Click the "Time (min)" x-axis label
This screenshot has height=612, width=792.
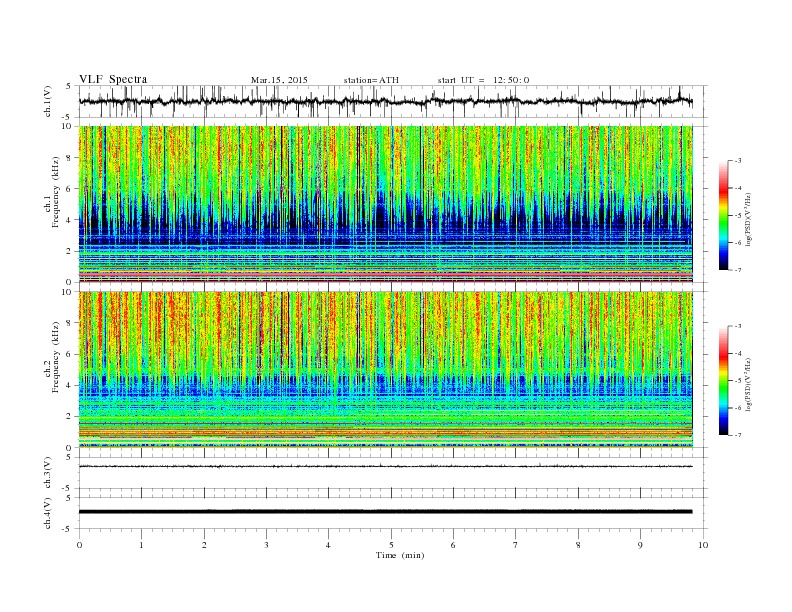pyautogui.click(x=400, y=555)
